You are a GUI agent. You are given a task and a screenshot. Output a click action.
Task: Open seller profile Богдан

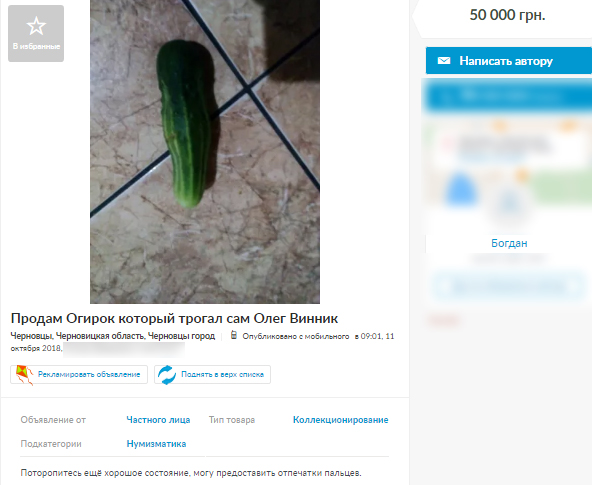point(509,243)
